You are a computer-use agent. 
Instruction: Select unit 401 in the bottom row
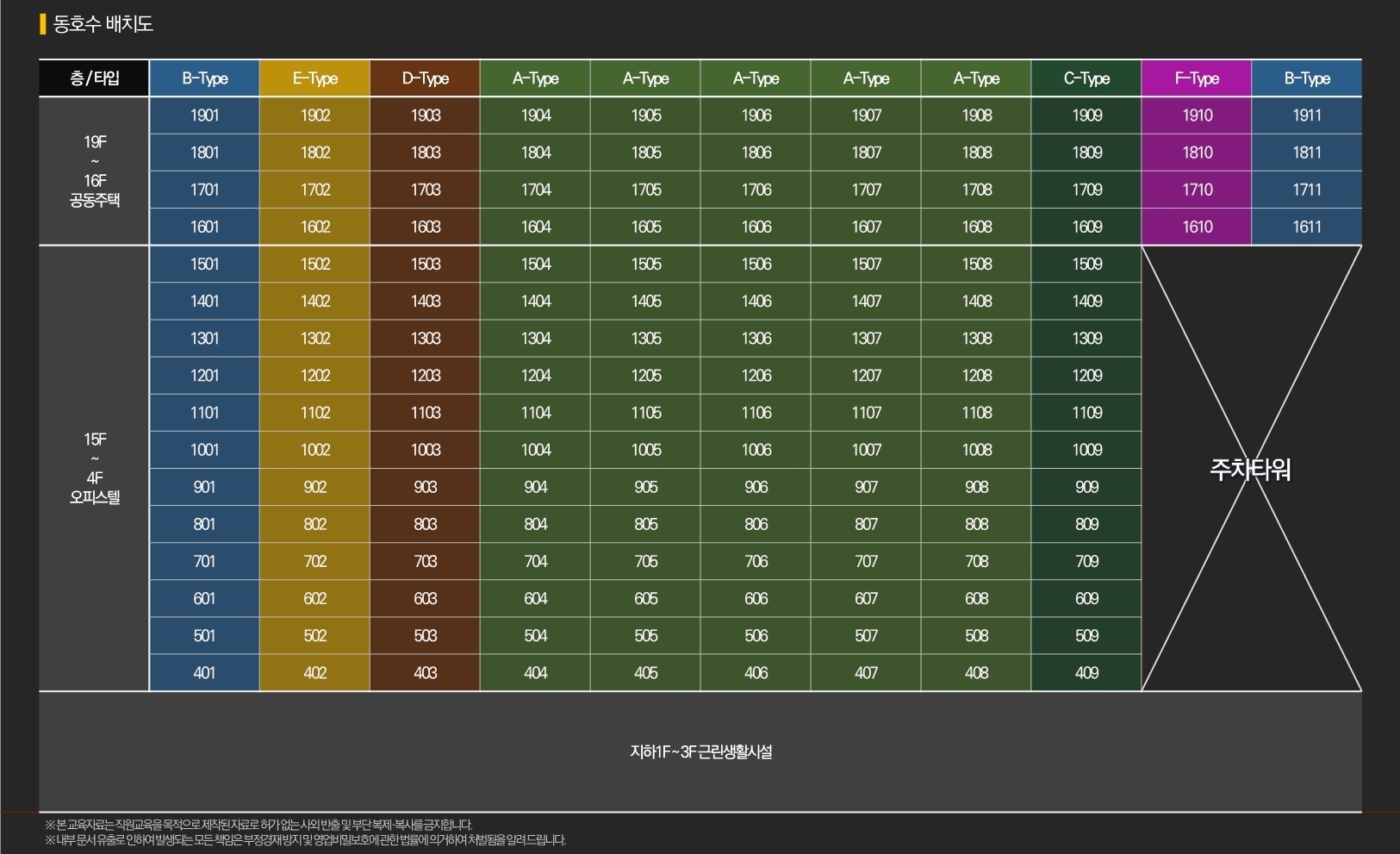pyautogui.click(x=204, y=673)
